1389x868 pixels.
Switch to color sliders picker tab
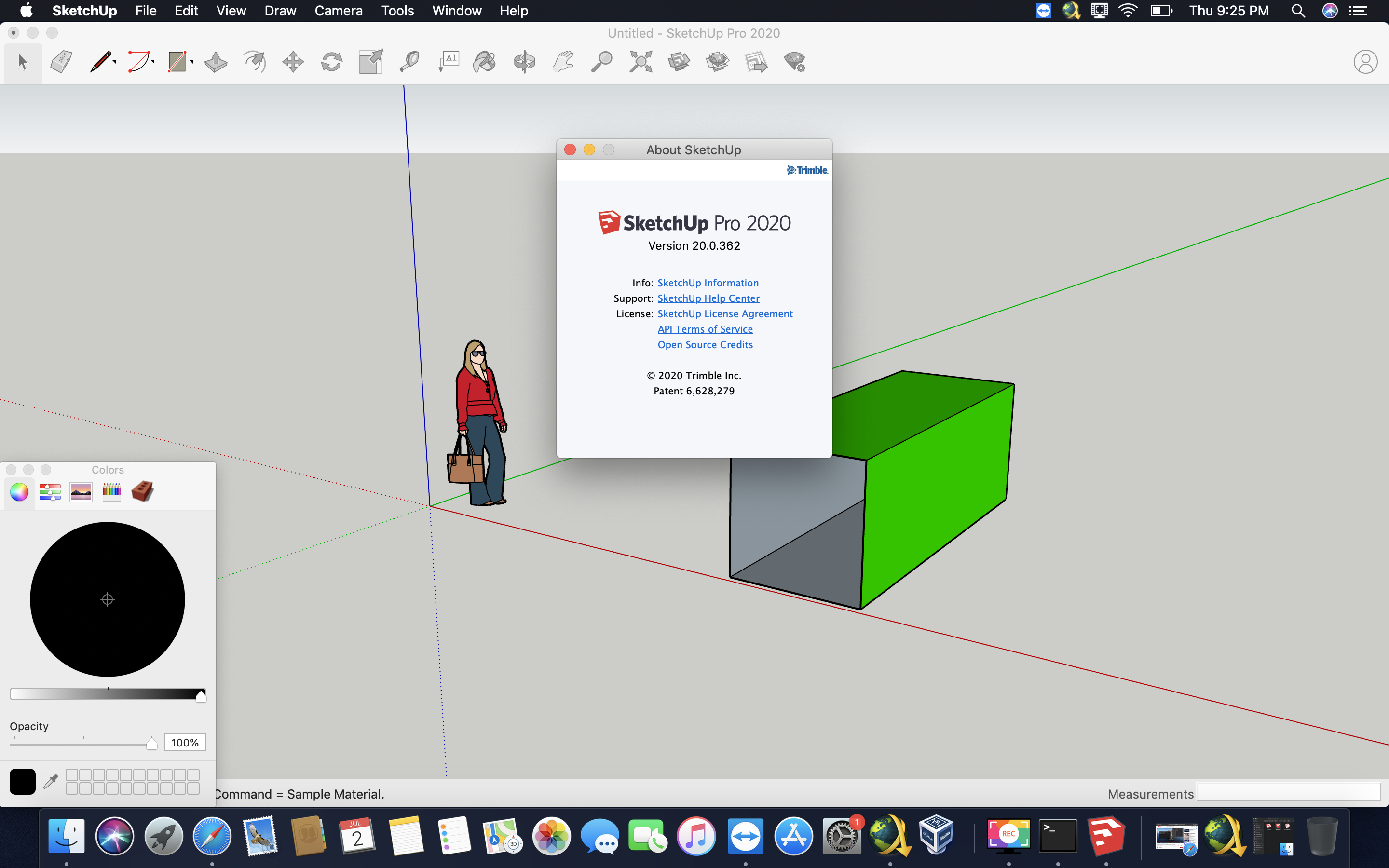pos(50,492)
